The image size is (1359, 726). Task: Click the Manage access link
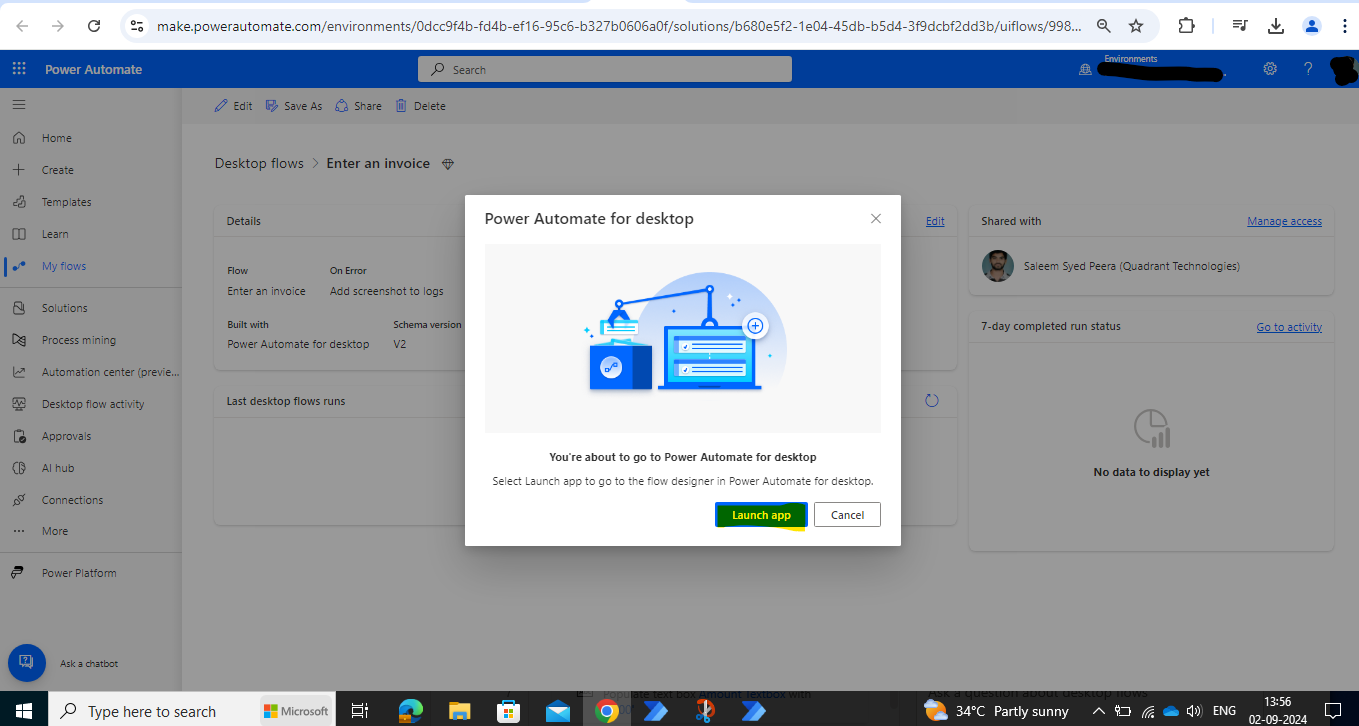tap(1284, 221)
